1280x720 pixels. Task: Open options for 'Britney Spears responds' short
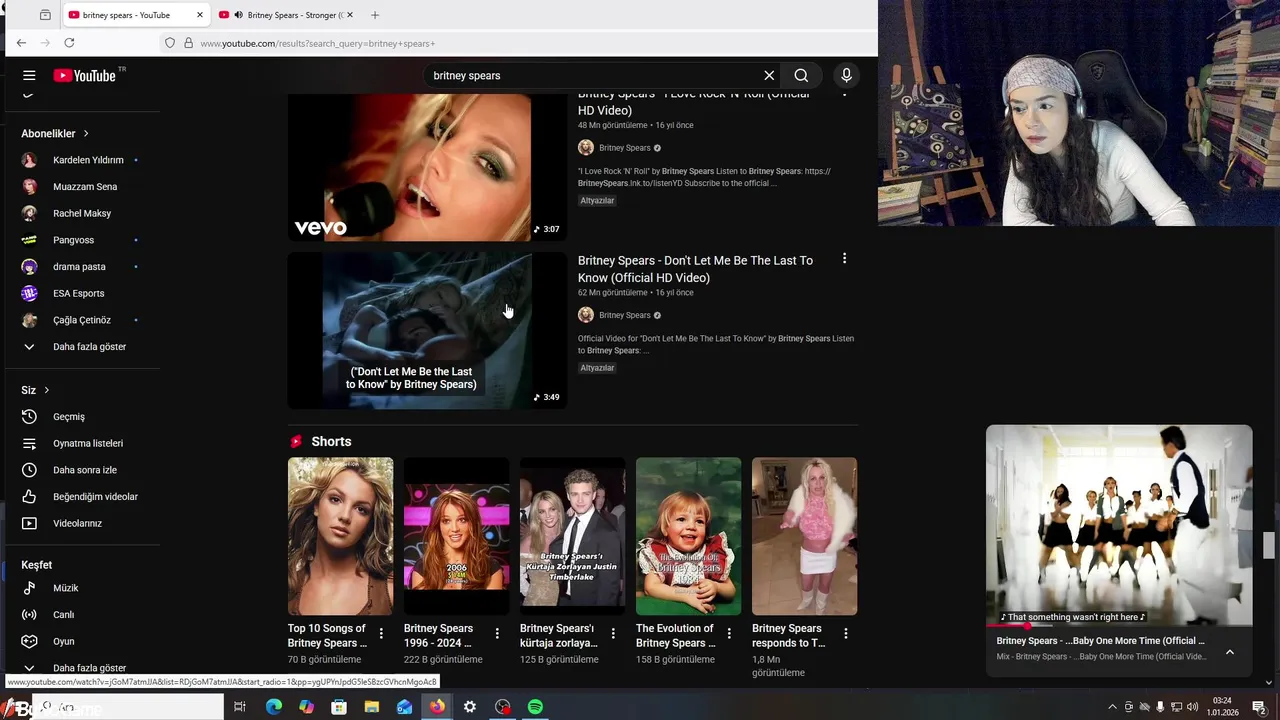(846, 634)
